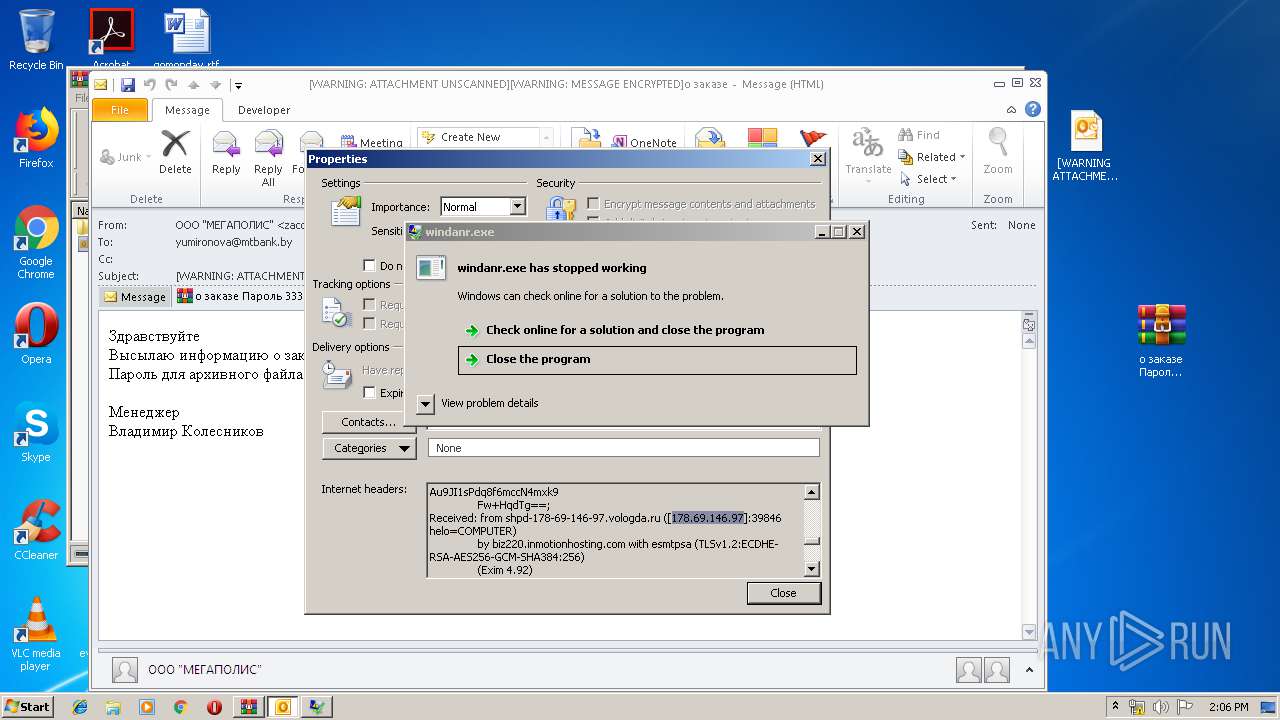Click the Save icon in quick access toolbar
1280x720 pixels.
127,85
